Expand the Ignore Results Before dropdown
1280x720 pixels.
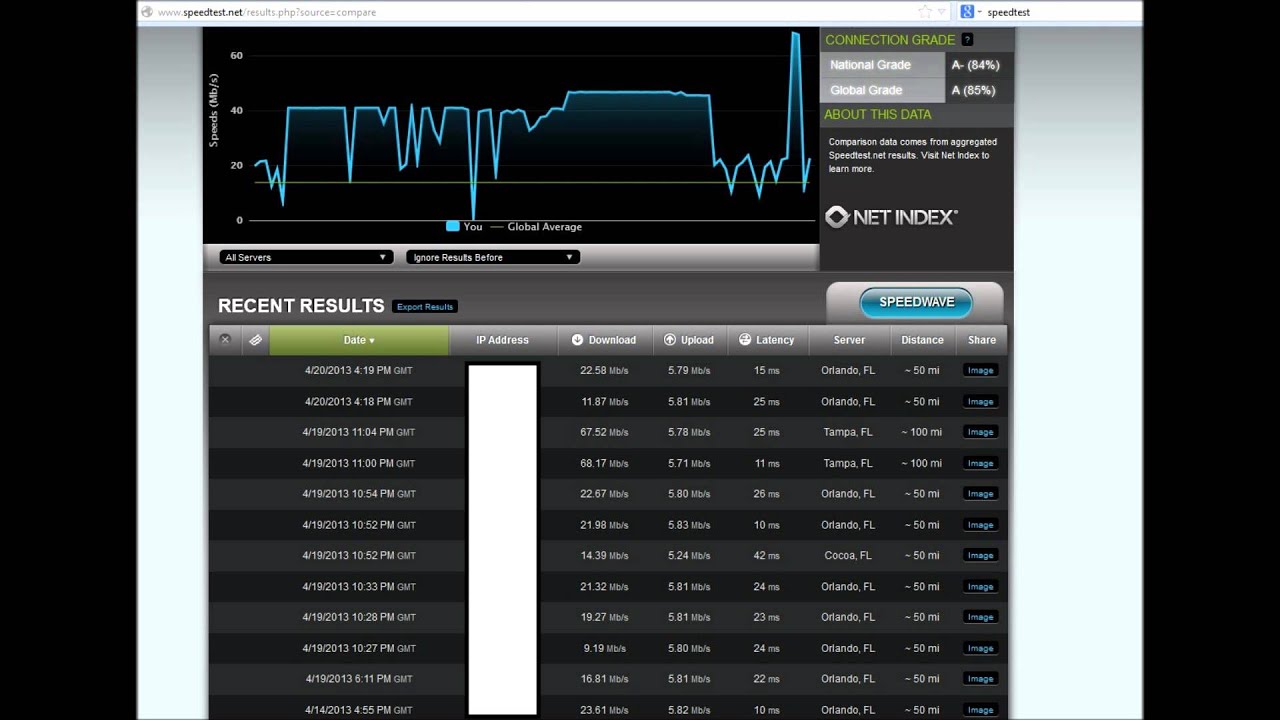[493, 257]
